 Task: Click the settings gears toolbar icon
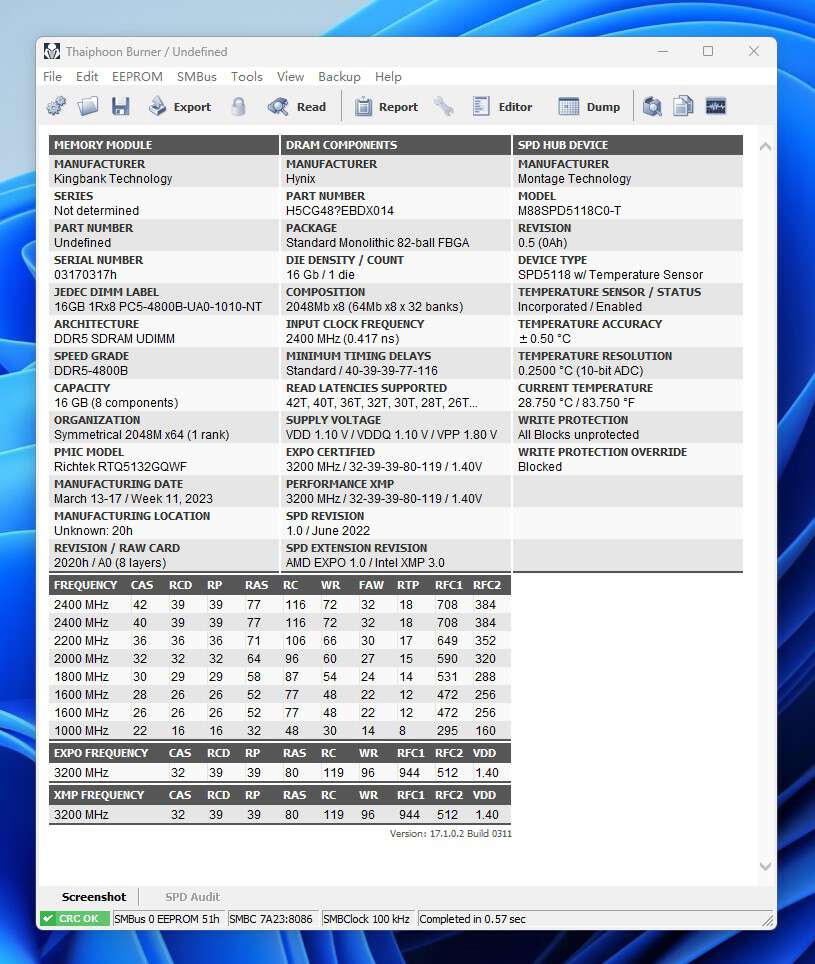click(x=57, y=107)
